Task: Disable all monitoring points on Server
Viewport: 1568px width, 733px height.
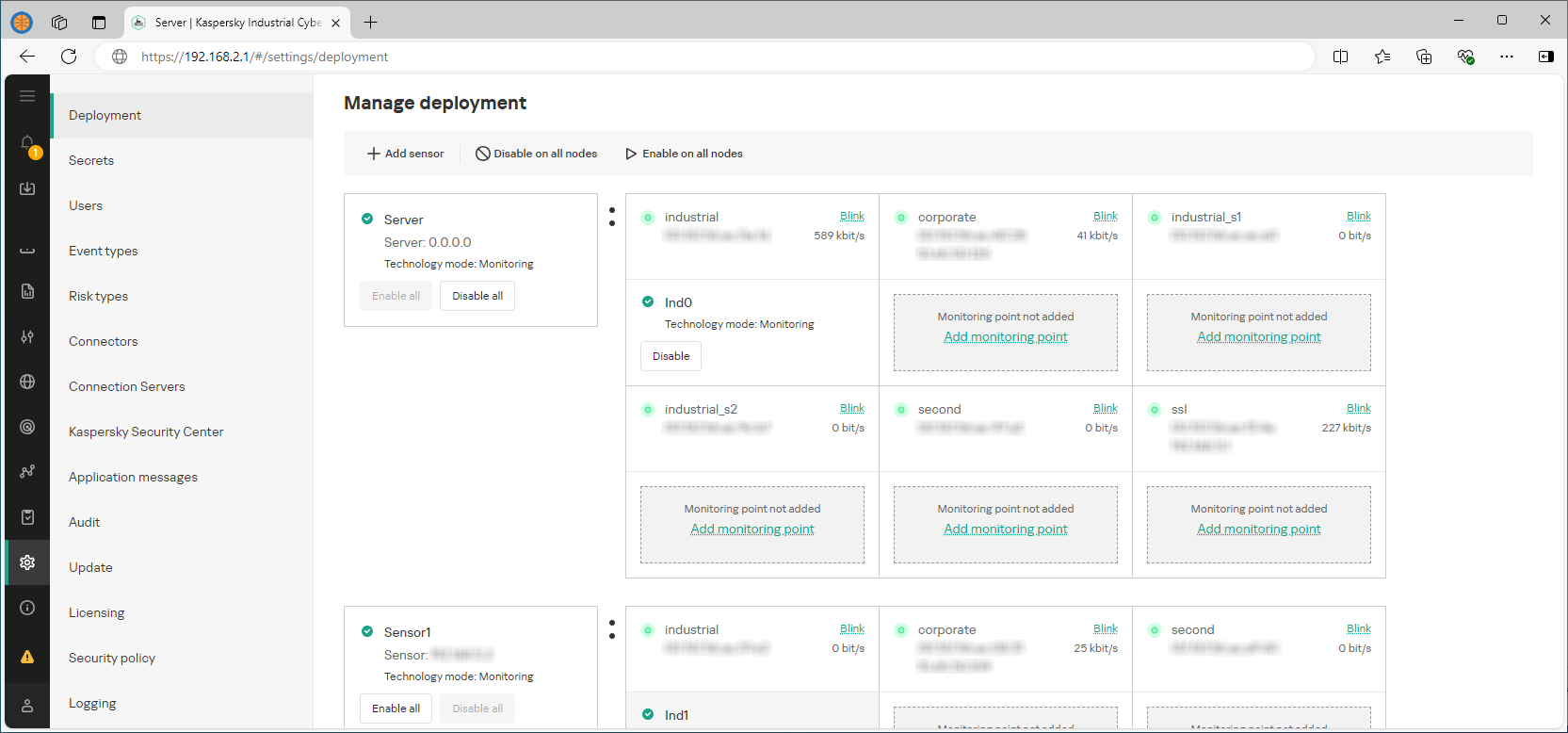Action: tap(477, 296)
